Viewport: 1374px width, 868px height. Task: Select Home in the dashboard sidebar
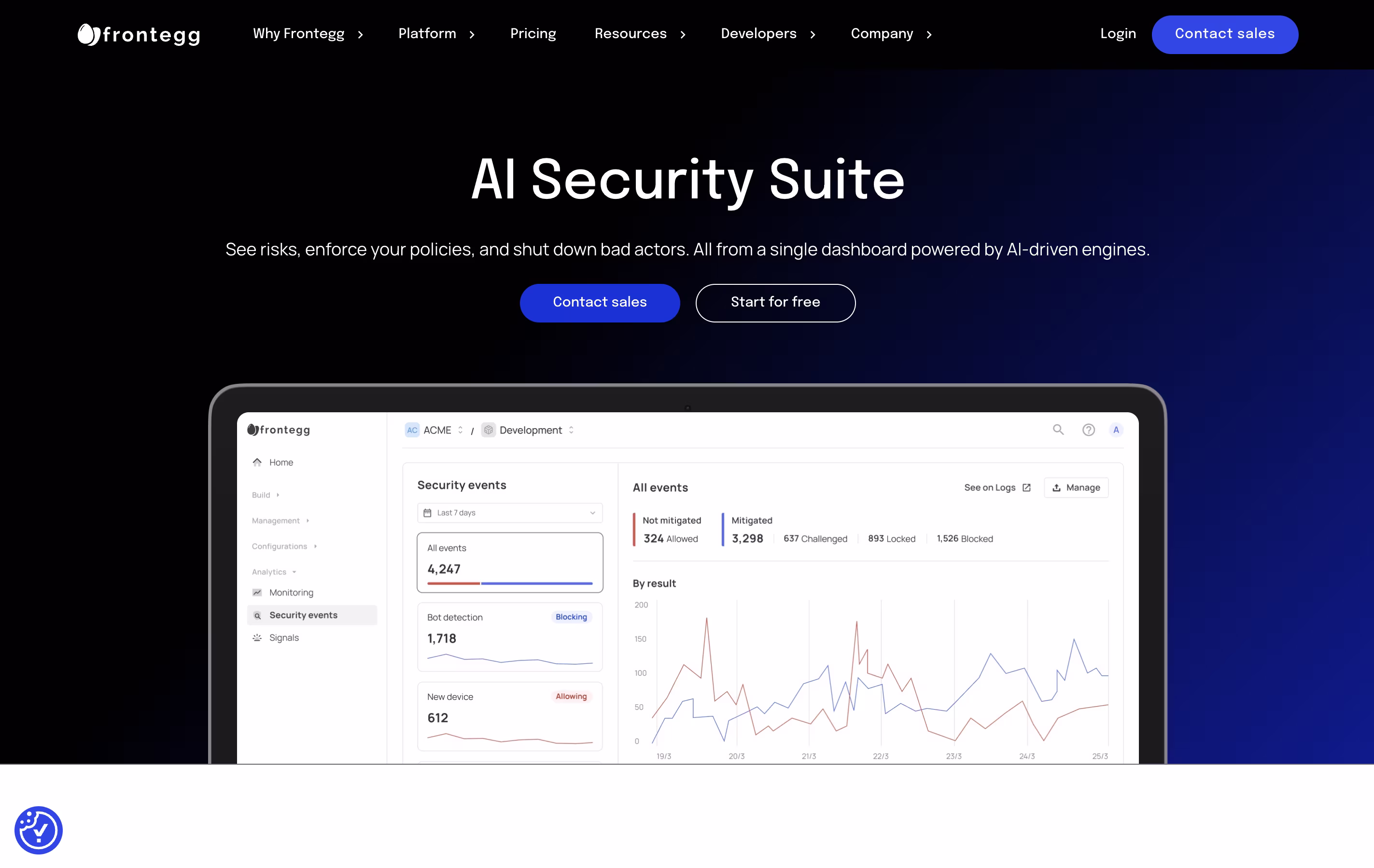[x=312, y=462]
